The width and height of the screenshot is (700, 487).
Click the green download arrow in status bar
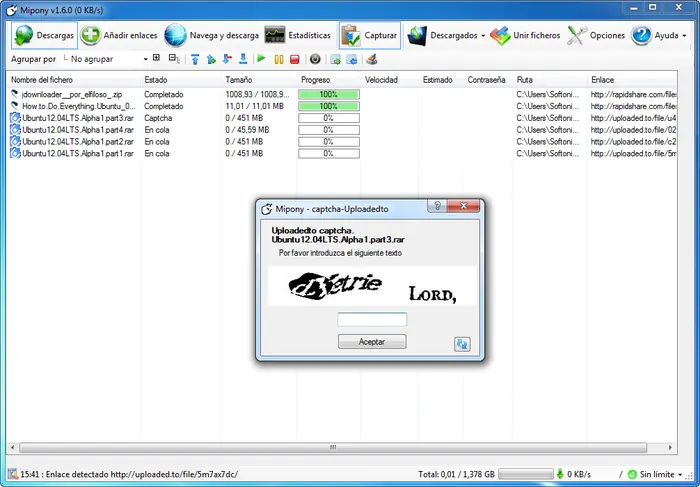[x=560, y=474]
